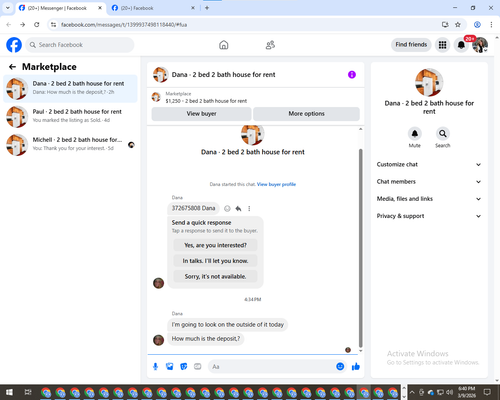The height and width of the screenshot is (400, 500).
Task: Send a thumbs-up like
Action: click(356, 367)
